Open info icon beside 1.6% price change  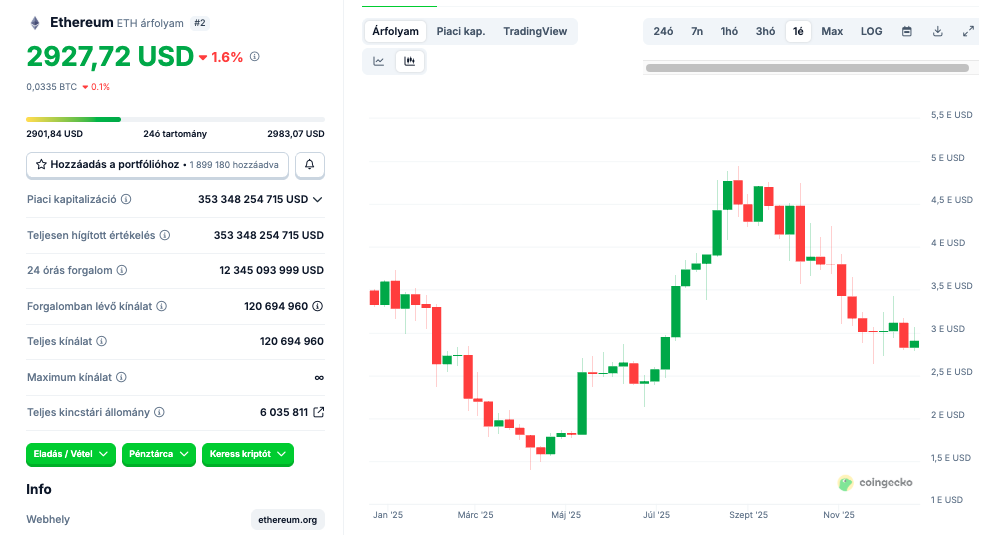click(254, 57)
